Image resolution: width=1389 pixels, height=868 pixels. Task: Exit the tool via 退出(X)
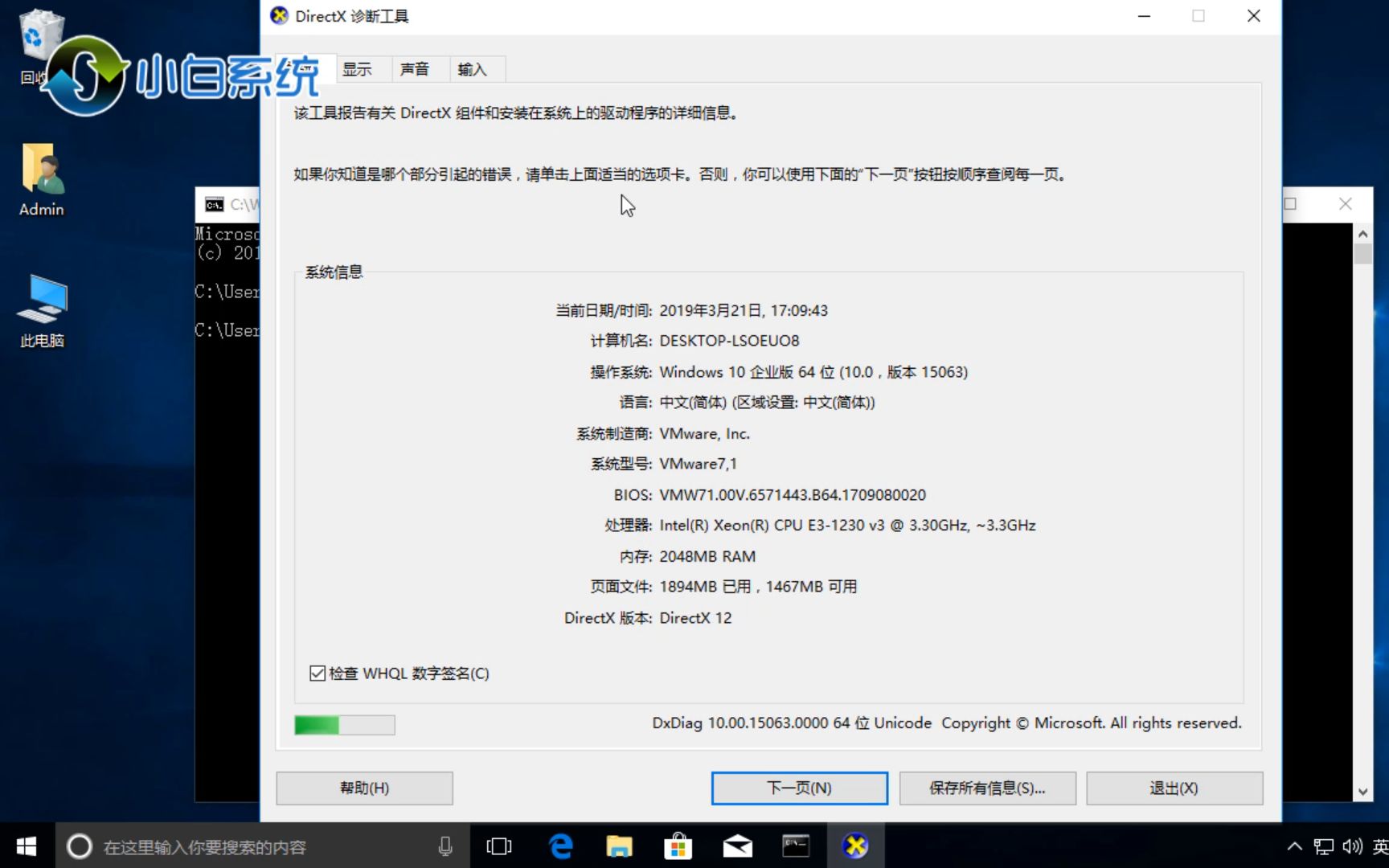[x=1174, y=788]
